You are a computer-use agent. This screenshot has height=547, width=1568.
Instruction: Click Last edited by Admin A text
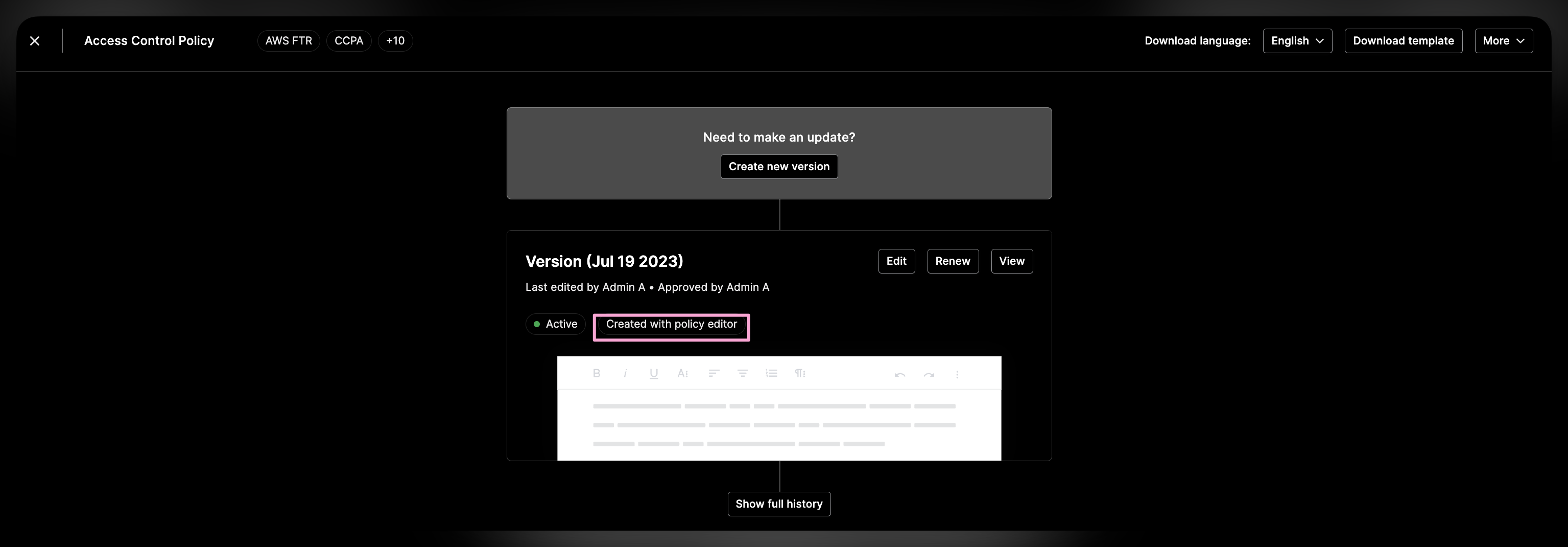[585, 287]
